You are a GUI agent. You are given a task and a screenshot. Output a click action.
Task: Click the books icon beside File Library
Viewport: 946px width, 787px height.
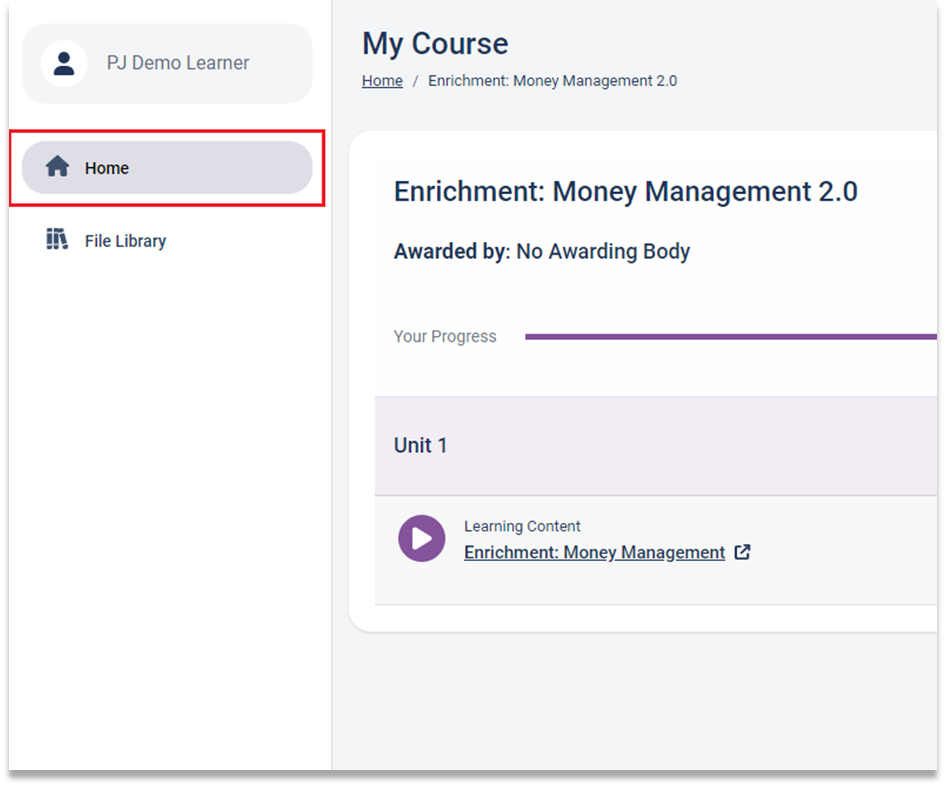[57, 240]
